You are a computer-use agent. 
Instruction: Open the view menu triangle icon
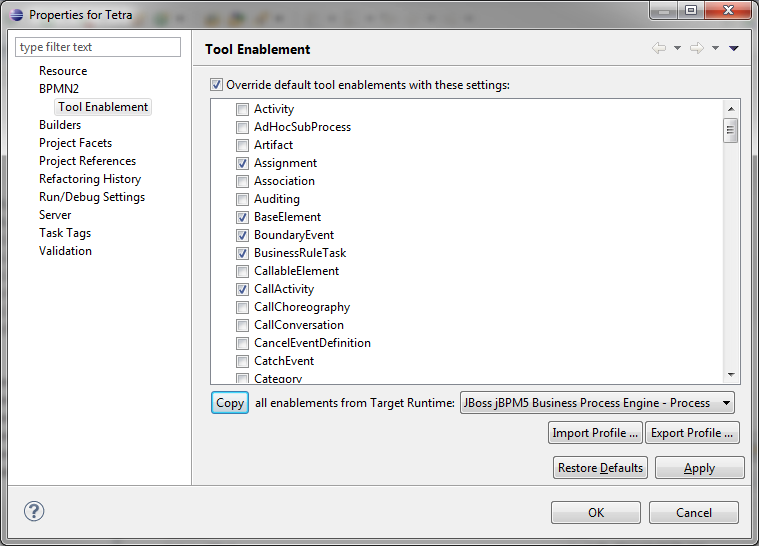point(734,48)
